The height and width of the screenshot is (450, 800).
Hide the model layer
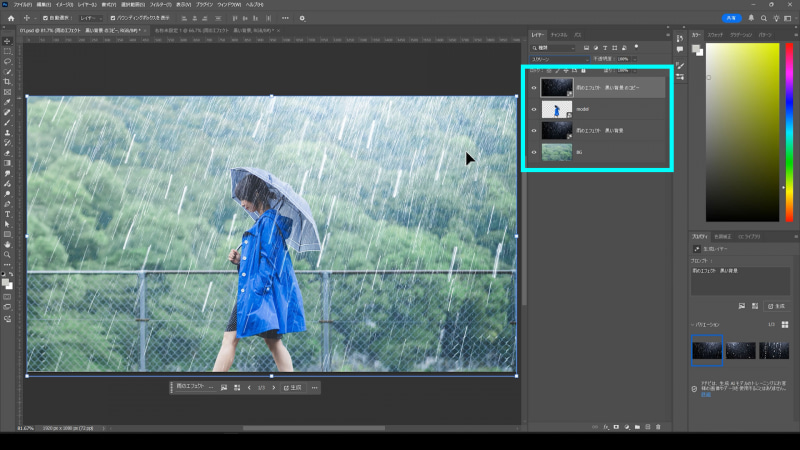534,109
